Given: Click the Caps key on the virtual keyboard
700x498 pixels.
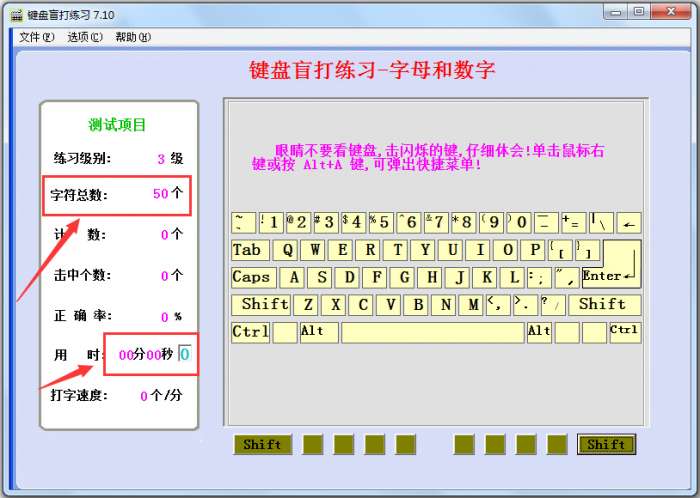Looking at the screenshot, I should [x=254, y=278].
